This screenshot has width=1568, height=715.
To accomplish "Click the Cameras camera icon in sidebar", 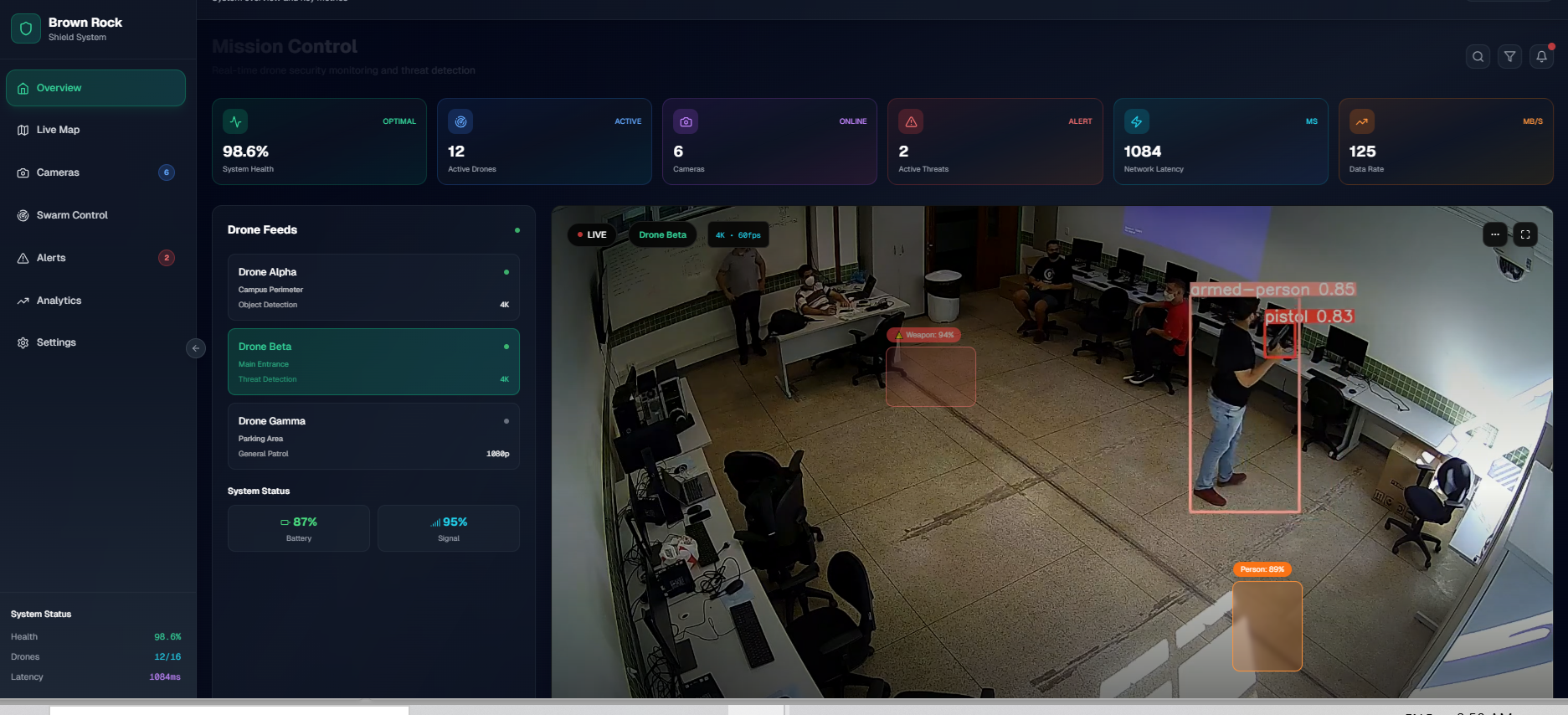I will click(x=23, y=172).
